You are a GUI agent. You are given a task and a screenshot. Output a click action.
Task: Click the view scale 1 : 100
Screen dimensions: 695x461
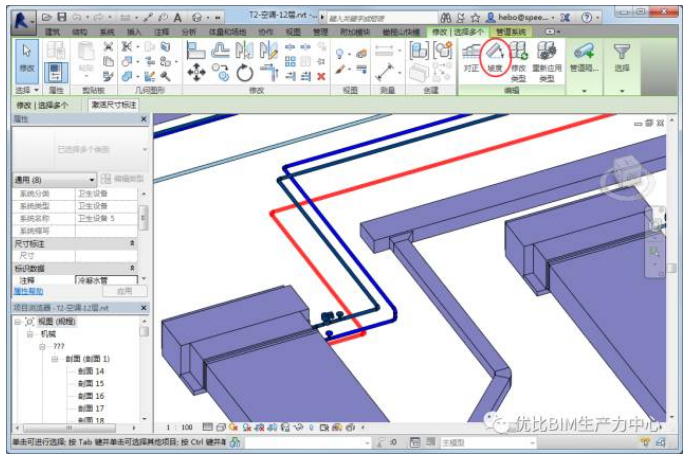(x=180, y=427)
